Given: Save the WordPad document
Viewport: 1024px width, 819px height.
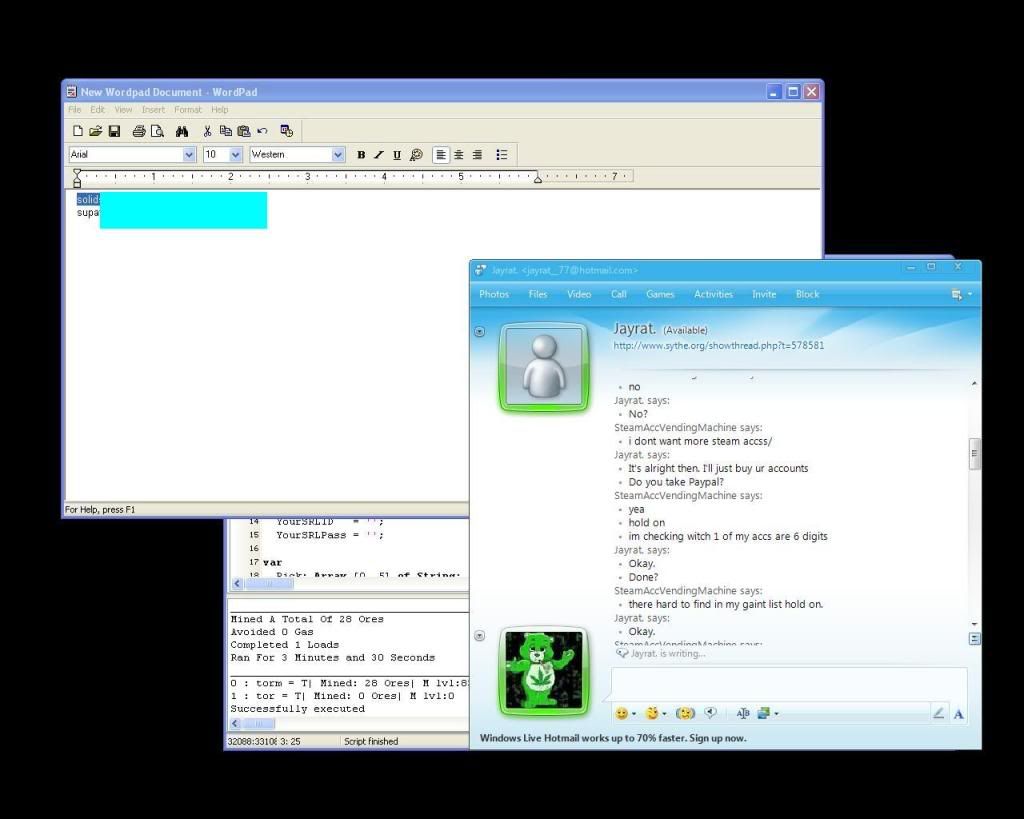Looking at the screenshot, I should pyautogui.click(x=114, y=131).
